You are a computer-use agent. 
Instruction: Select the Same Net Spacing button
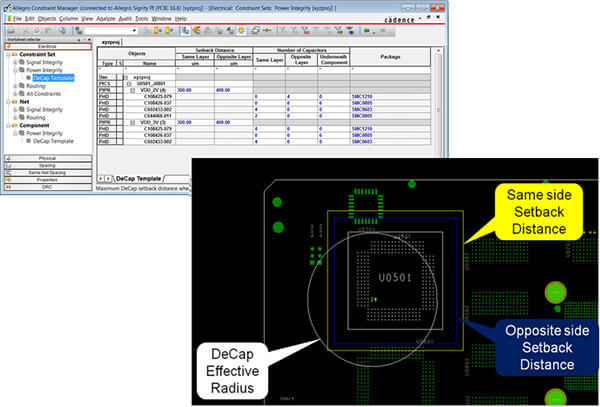coord(48,173)
